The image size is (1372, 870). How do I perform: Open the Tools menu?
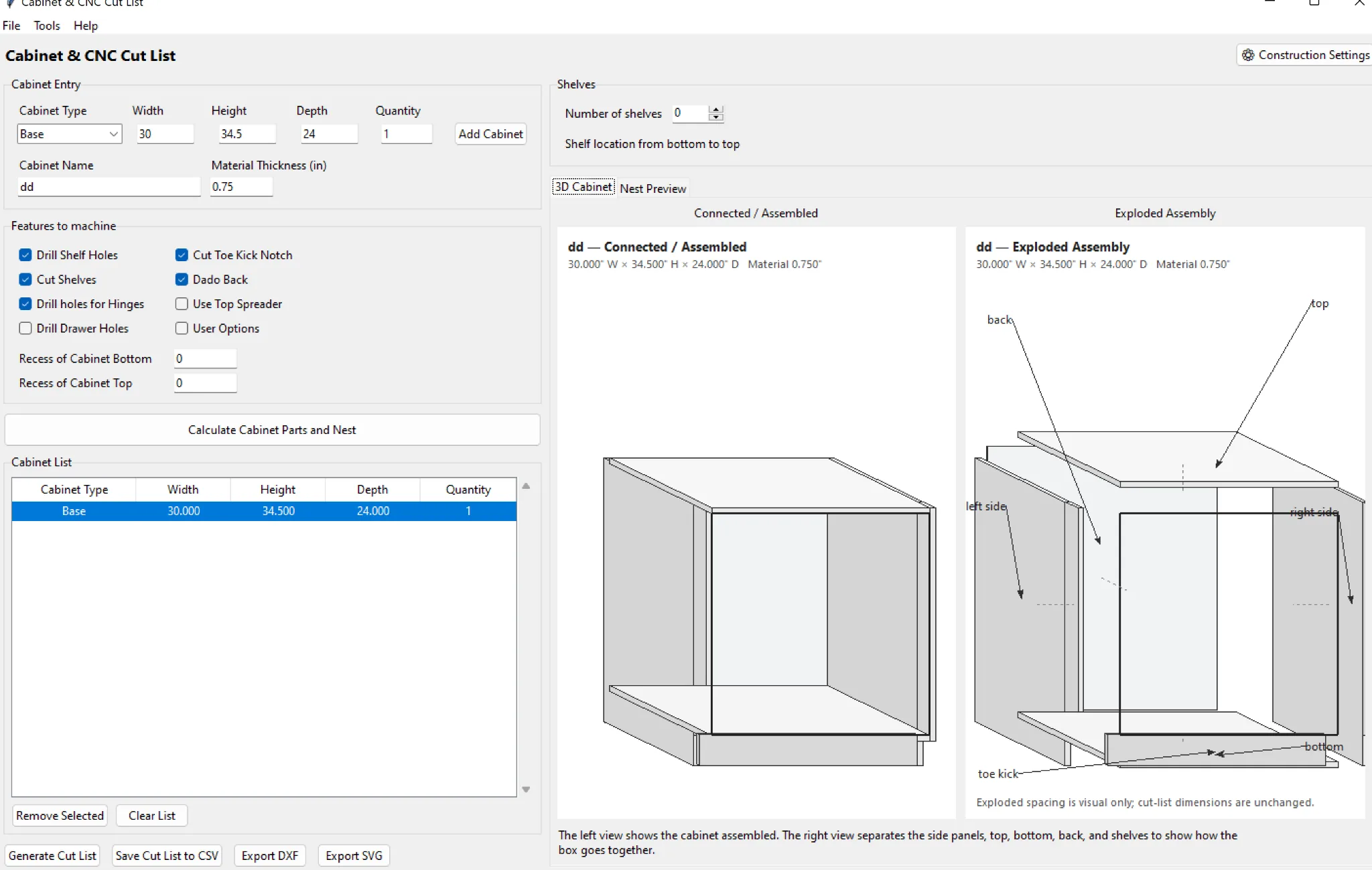[47, 25]
